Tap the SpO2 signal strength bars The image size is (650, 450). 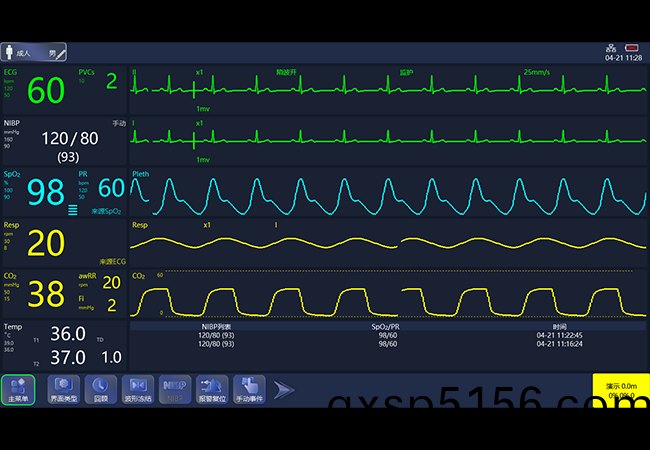tap(73, 210)
